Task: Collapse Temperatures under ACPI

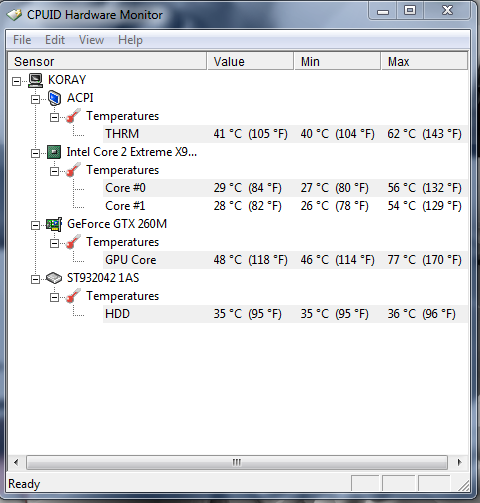Action: coord(54,117)
